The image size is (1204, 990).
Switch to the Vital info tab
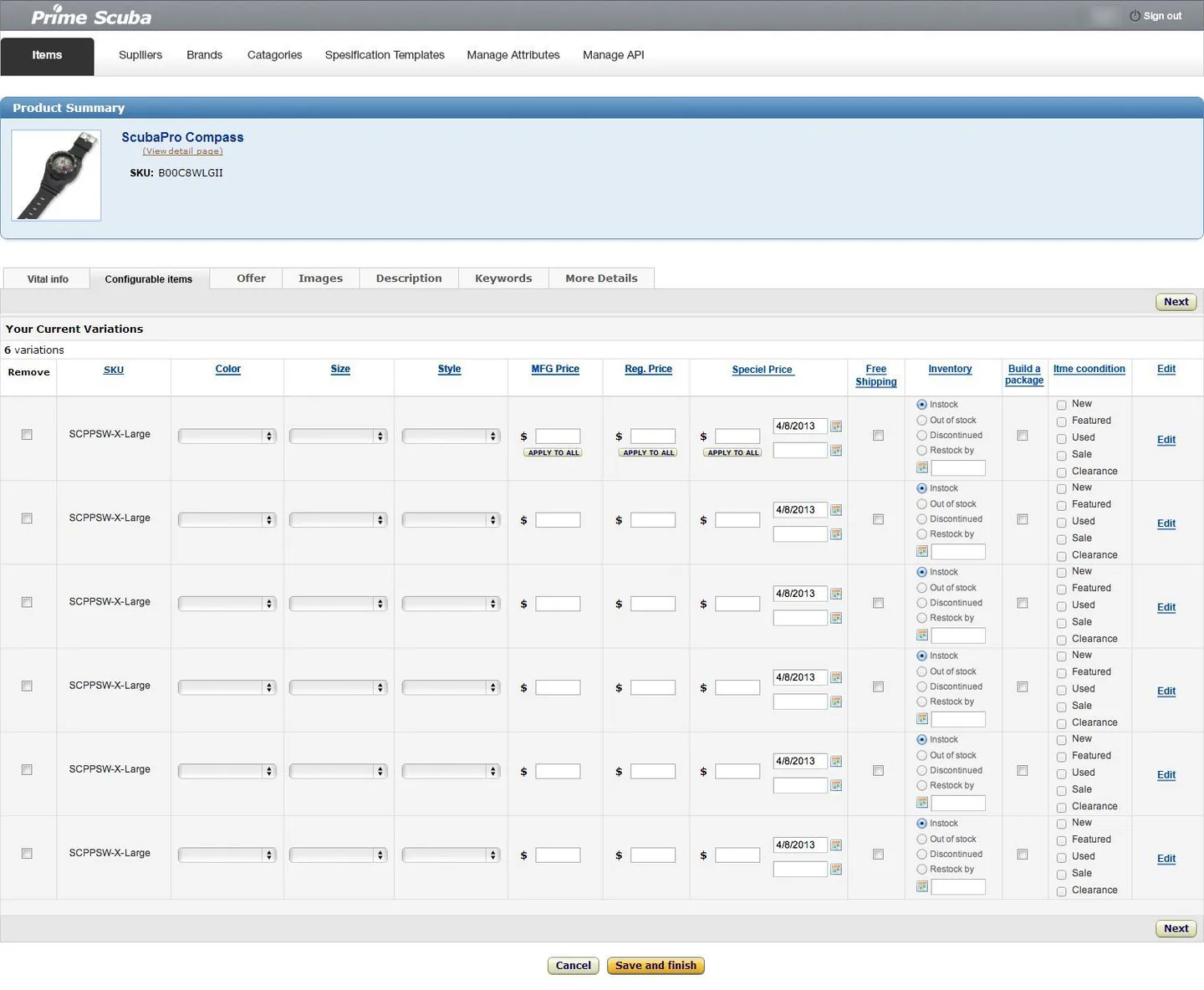(47, 278)
